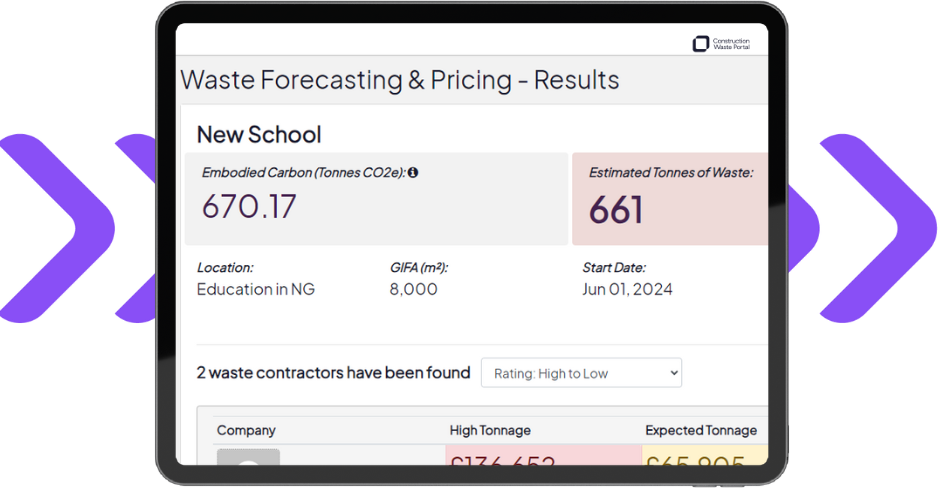944x488 pixels.
Task: Click the New School project title
Action: tap(259, 134)
